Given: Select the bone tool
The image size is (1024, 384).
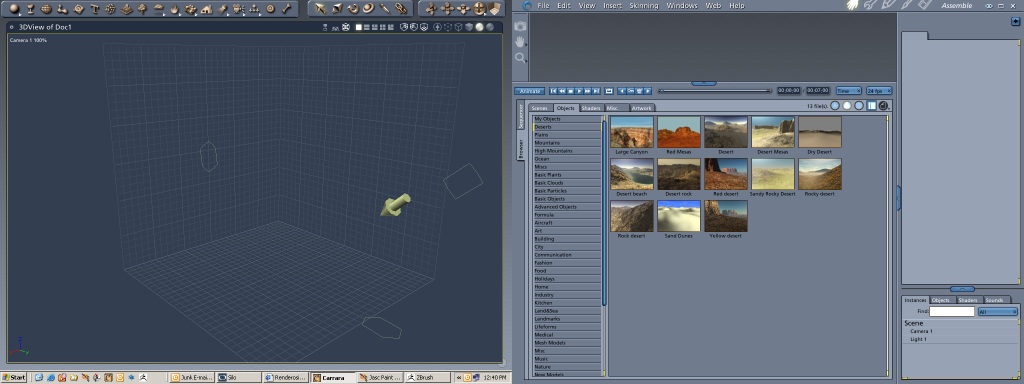Looking at the screenshot, I should (x=286, y=8).
